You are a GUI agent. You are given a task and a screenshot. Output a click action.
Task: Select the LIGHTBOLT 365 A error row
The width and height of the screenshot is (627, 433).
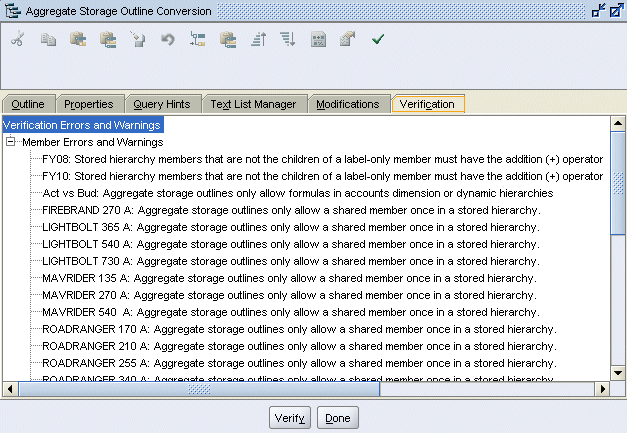point(291,227)
